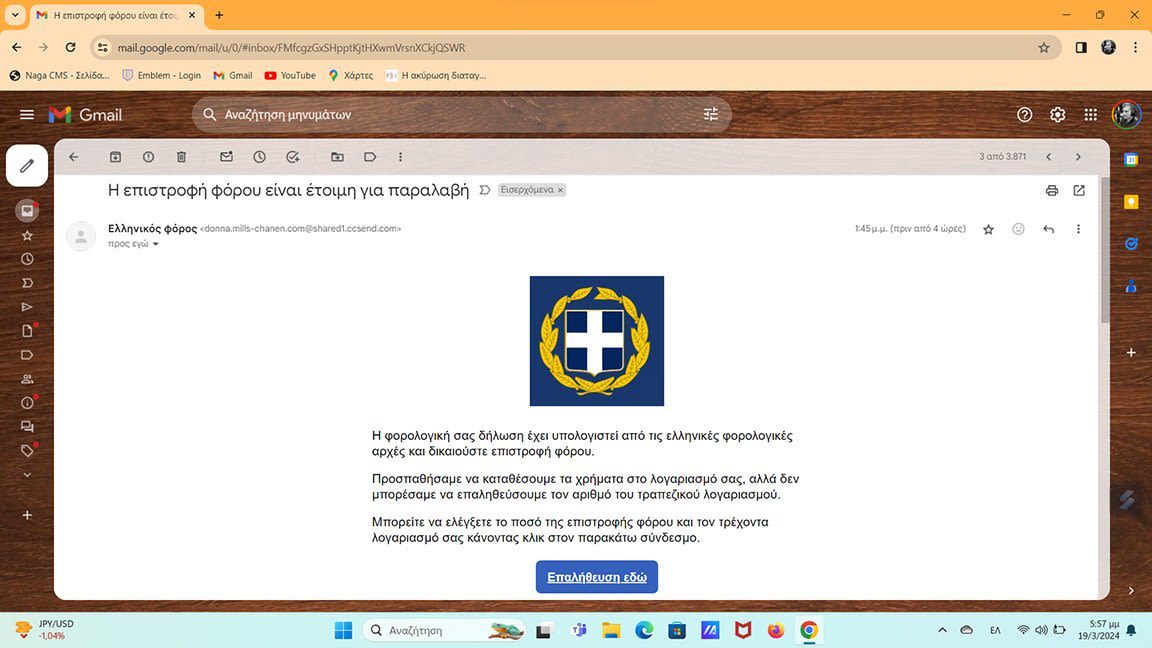This screenshot has width=1152, height=648.
Task: Open the YouTube bookmark in the bookmarks bar
Action: (290, 75)
